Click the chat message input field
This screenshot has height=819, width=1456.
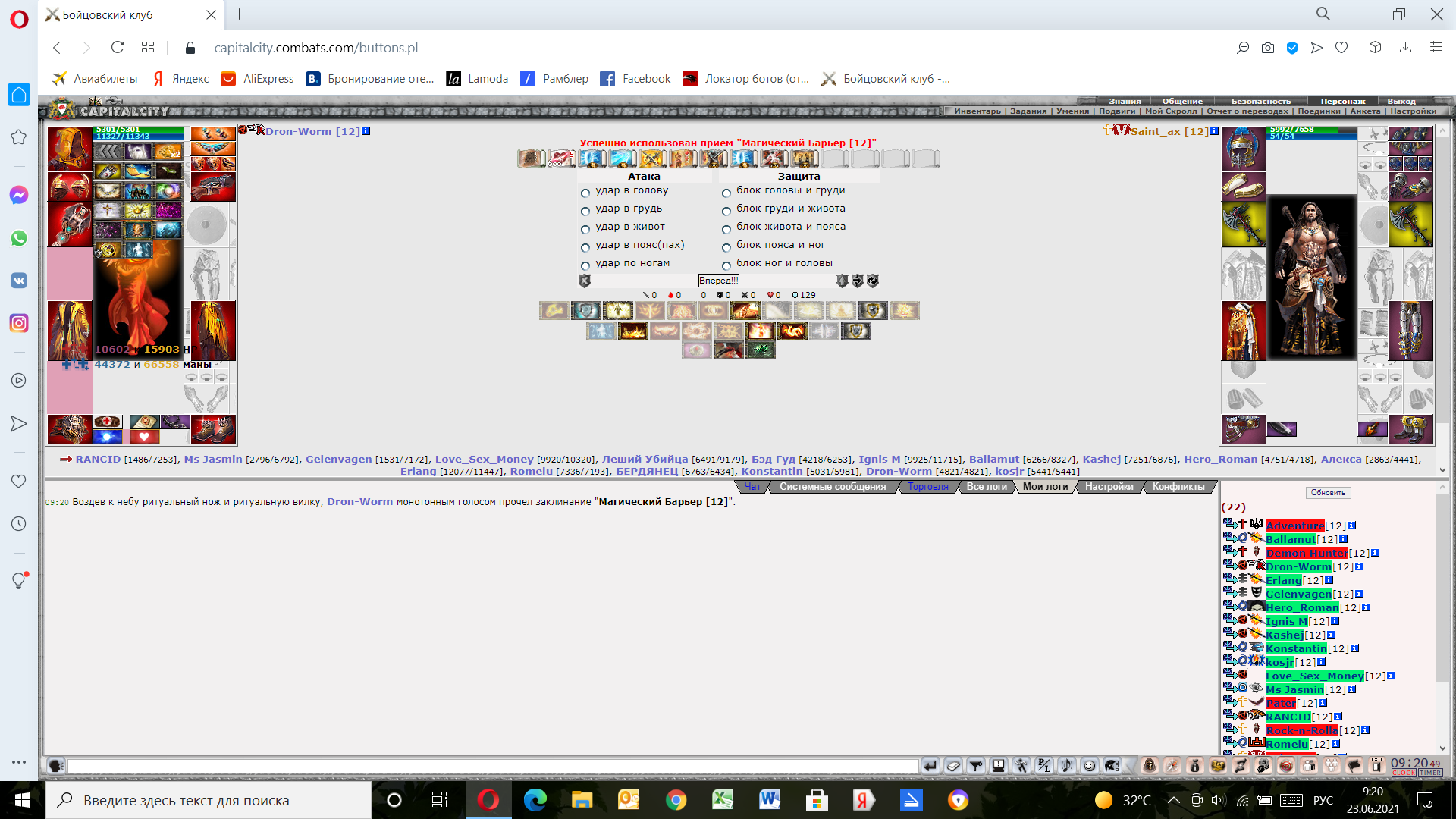click(x=493, y=766)
